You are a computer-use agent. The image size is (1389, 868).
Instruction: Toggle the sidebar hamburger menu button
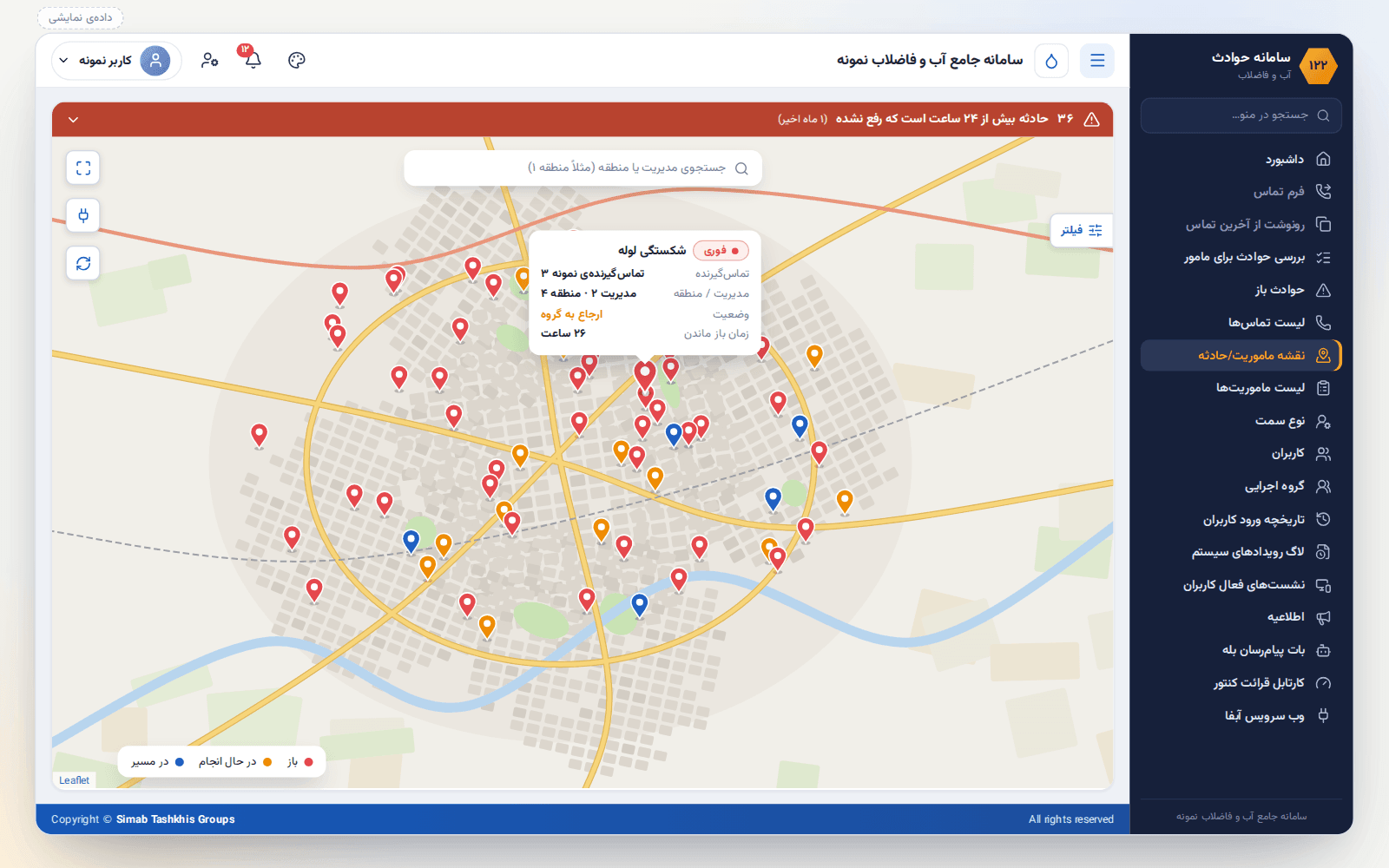tap(1097, 61)
